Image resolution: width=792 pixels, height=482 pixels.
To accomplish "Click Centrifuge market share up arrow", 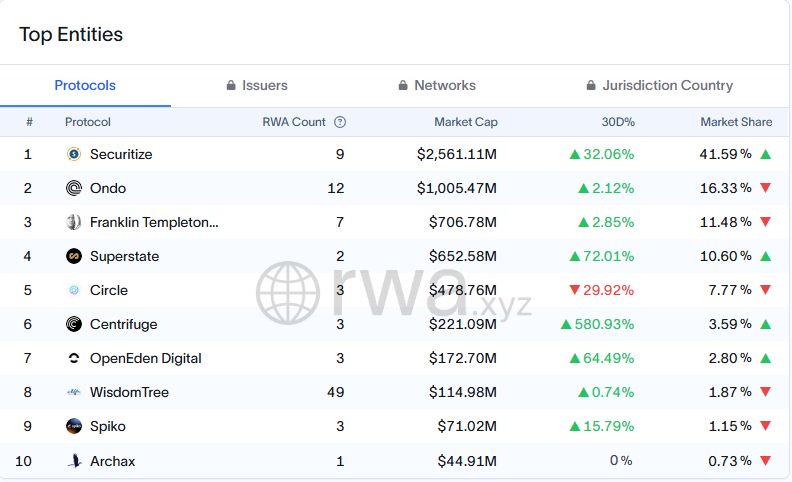I will pos(766,324).
